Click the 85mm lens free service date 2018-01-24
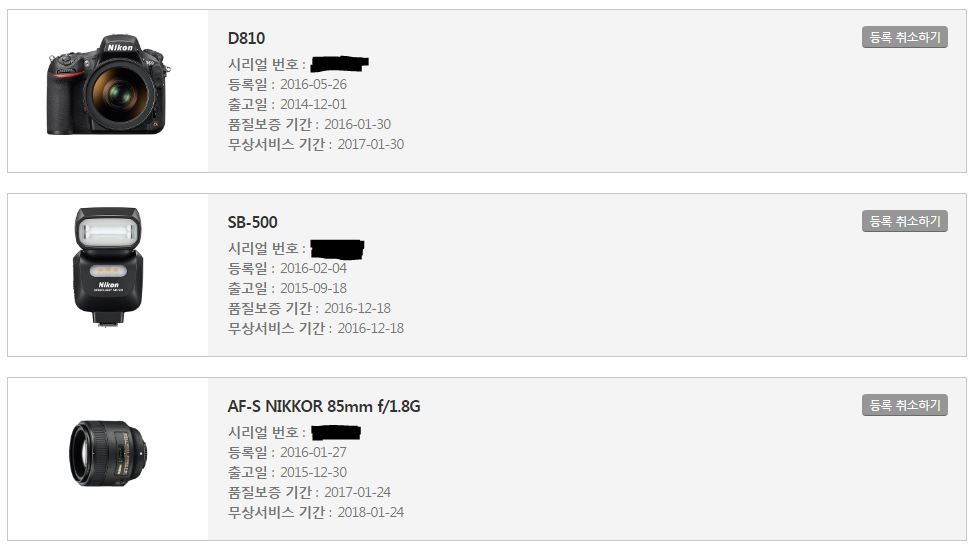The width and height of the screenshot is (976, 547). pos(370,512)
